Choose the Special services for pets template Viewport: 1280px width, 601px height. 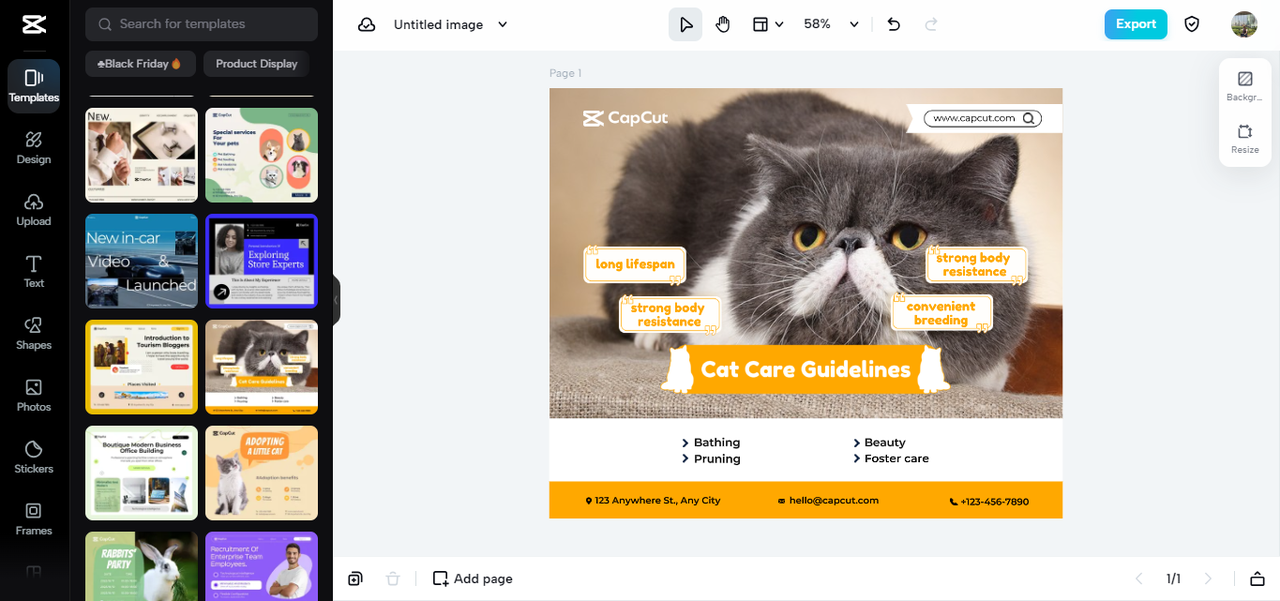pyautogui.click(x=262, y=155)
